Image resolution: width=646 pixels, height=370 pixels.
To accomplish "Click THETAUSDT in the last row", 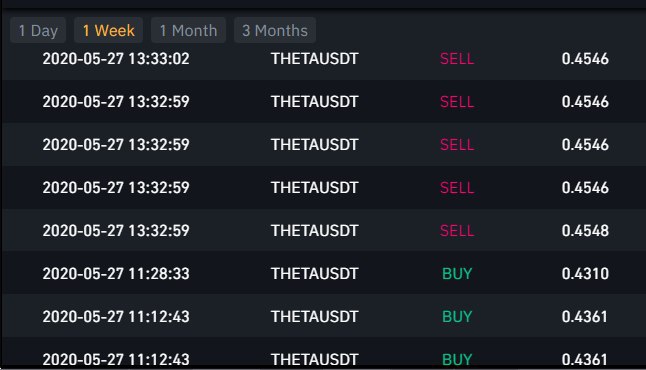I will click(315, 359).
